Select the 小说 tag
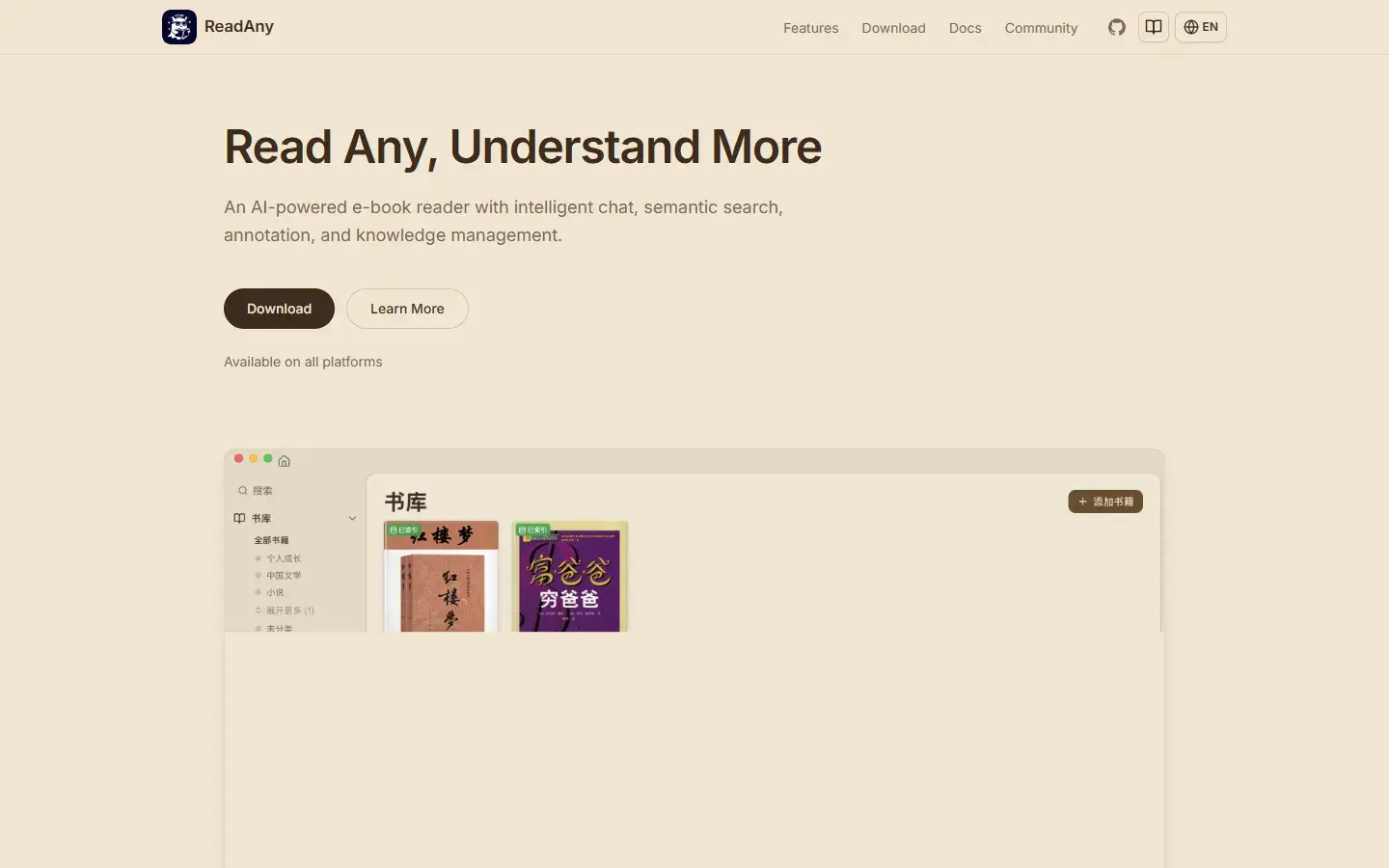 click(x=275, y=592)
